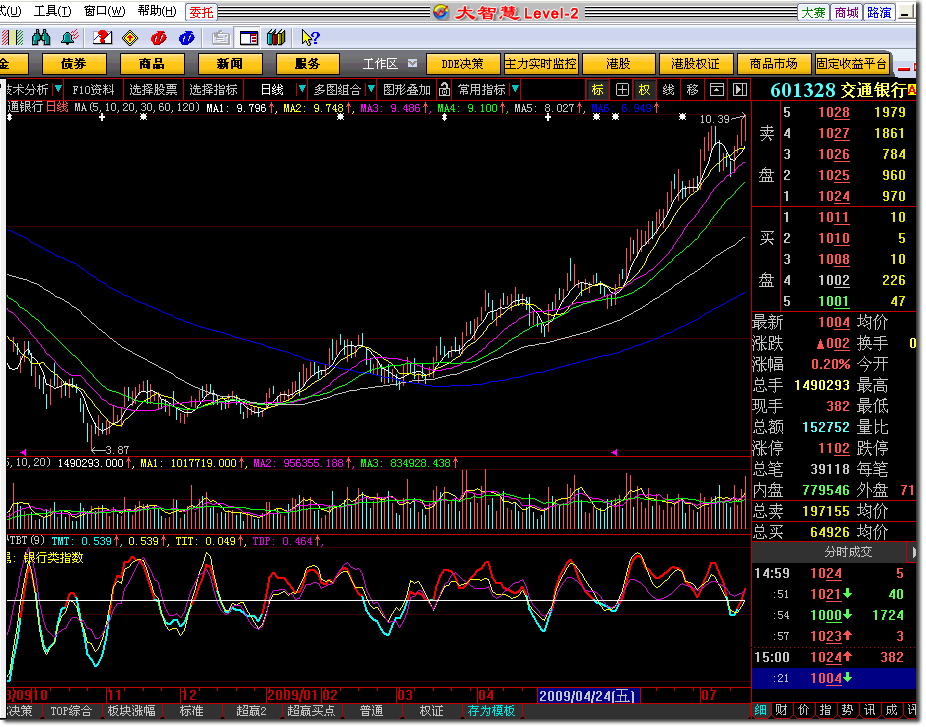Image resolution: width=926 pixels, height=727 pixels.
Task: Open the 日线 period dropdown arrow
Action: coord(302,89)
